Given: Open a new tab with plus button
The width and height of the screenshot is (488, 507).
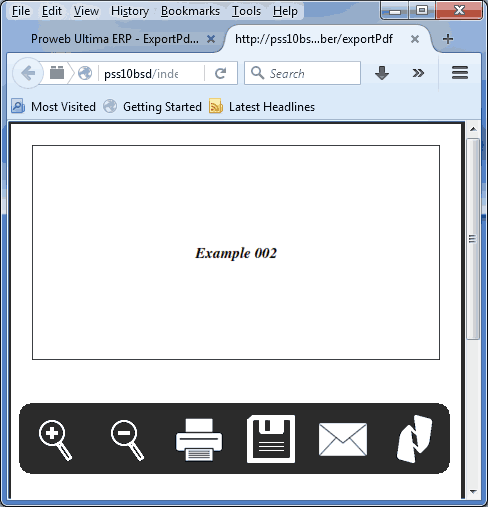Looking at the screenshot, I should click(x=448, y=39).
